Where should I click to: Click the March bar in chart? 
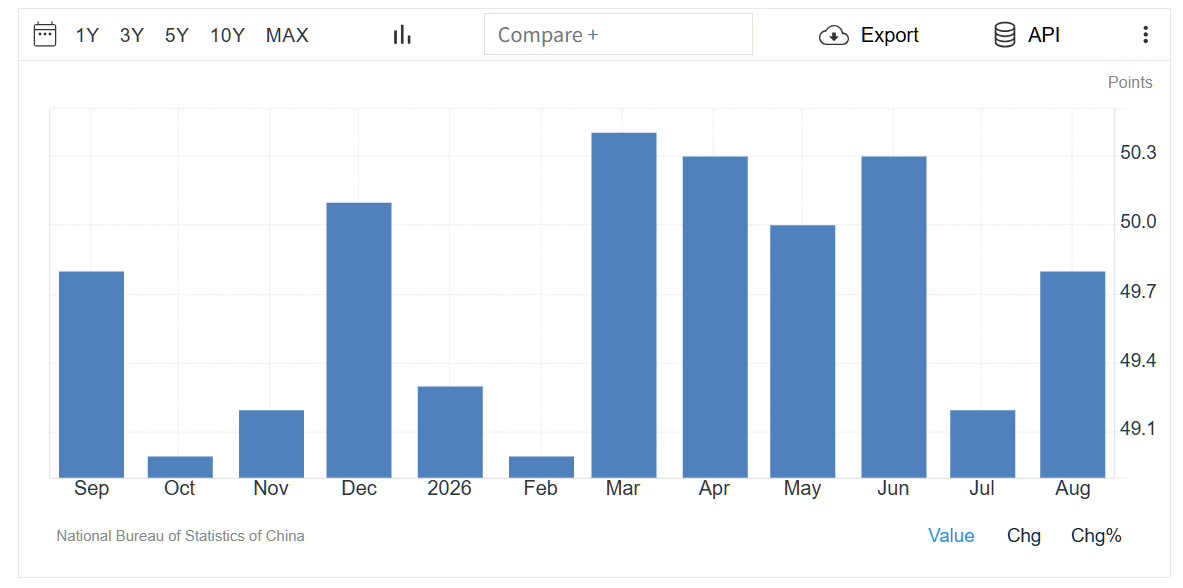point(623,305)
